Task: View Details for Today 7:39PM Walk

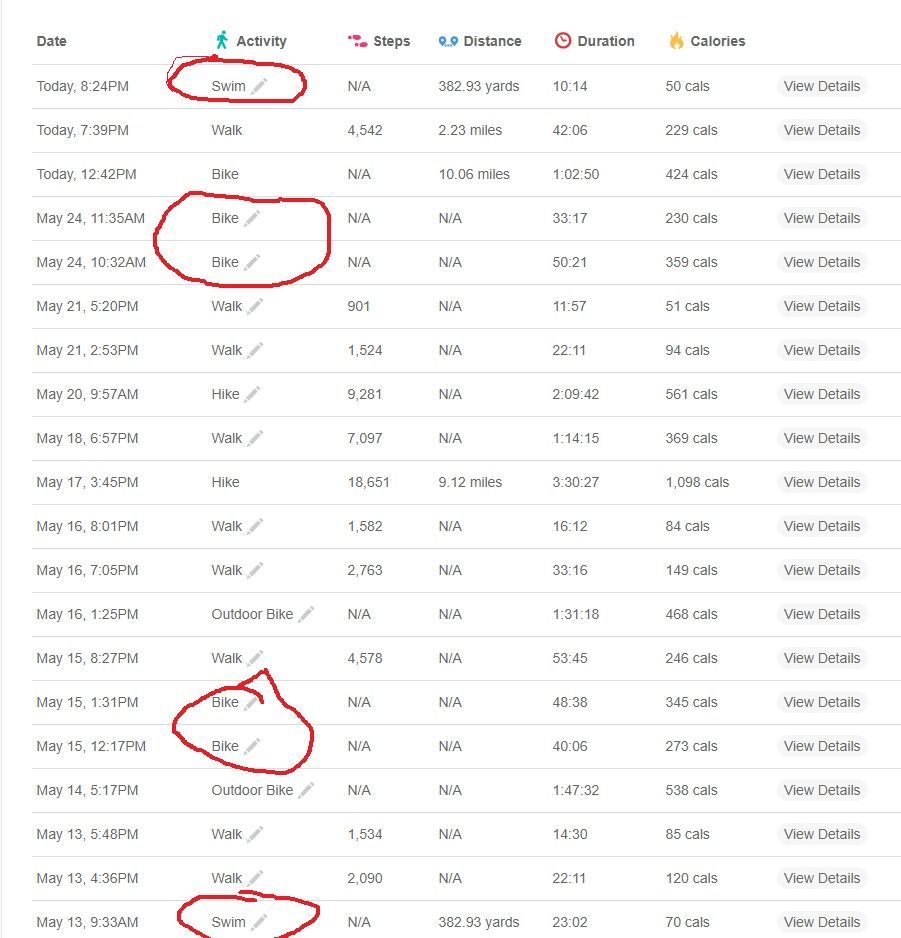Action: 821,130
